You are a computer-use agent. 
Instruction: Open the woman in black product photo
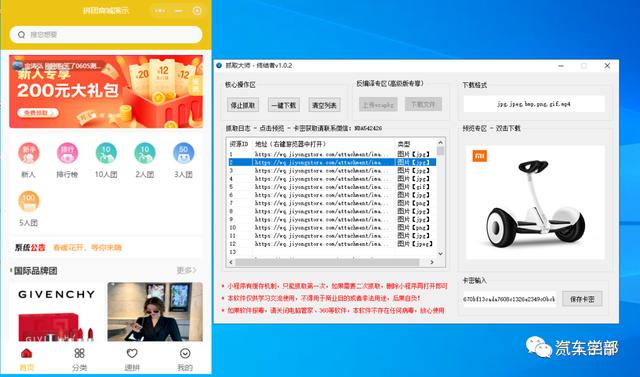pyautogui.click(x=155, y=312)
